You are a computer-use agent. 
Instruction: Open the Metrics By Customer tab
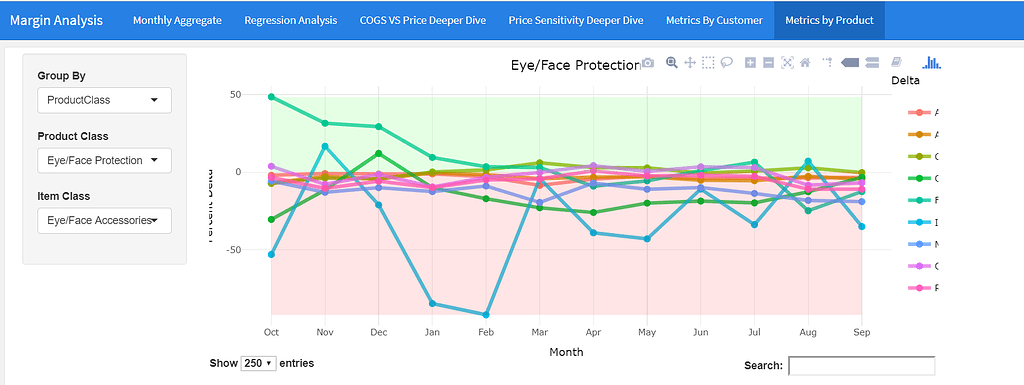(714, 20)
